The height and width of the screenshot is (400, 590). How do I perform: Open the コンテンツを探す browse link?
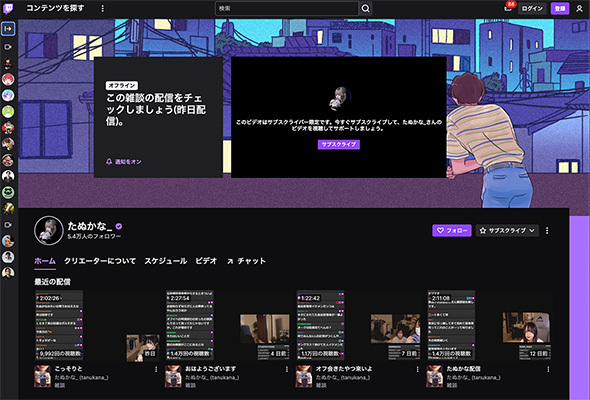(x=55, y=8)
